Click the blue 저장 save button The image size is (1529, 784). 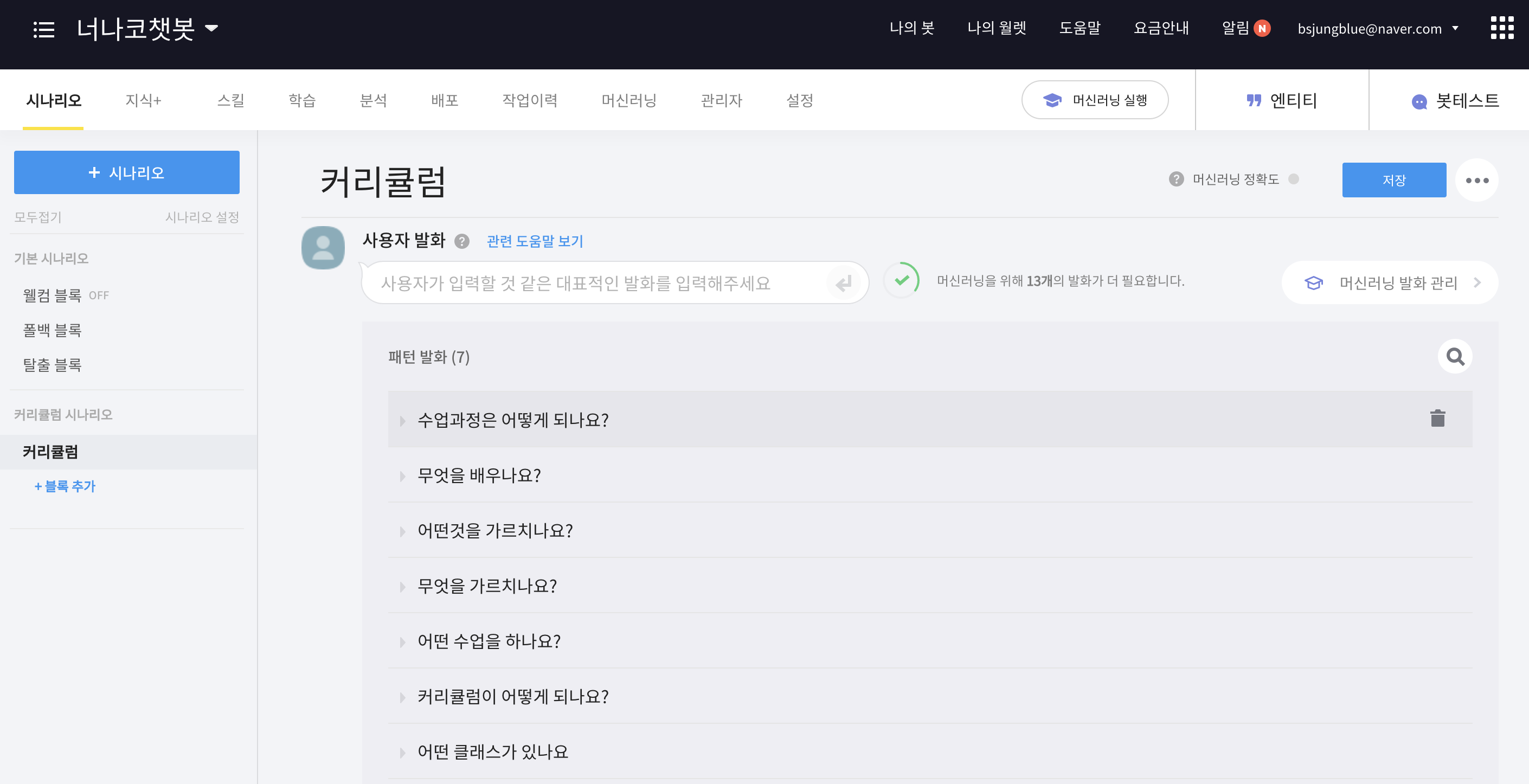[x=1393, y=181]
